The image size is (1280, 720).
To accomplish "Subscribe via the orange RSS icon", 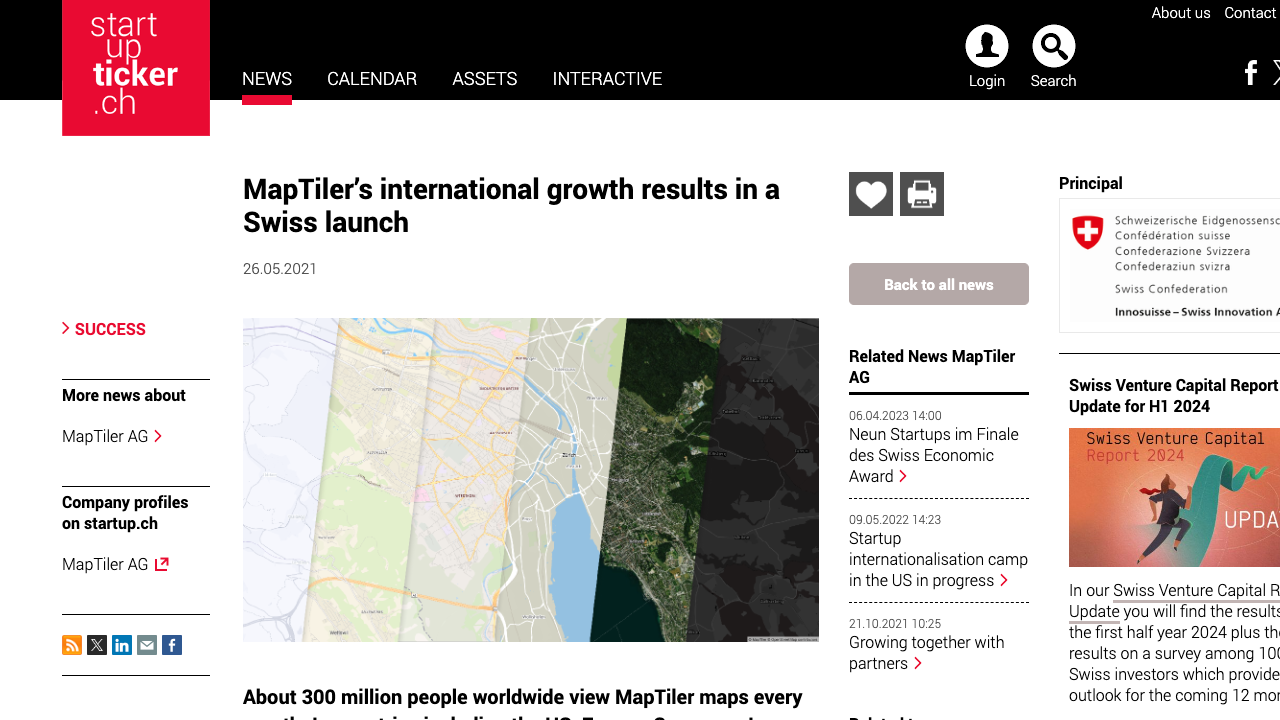I will pos(72,645).
